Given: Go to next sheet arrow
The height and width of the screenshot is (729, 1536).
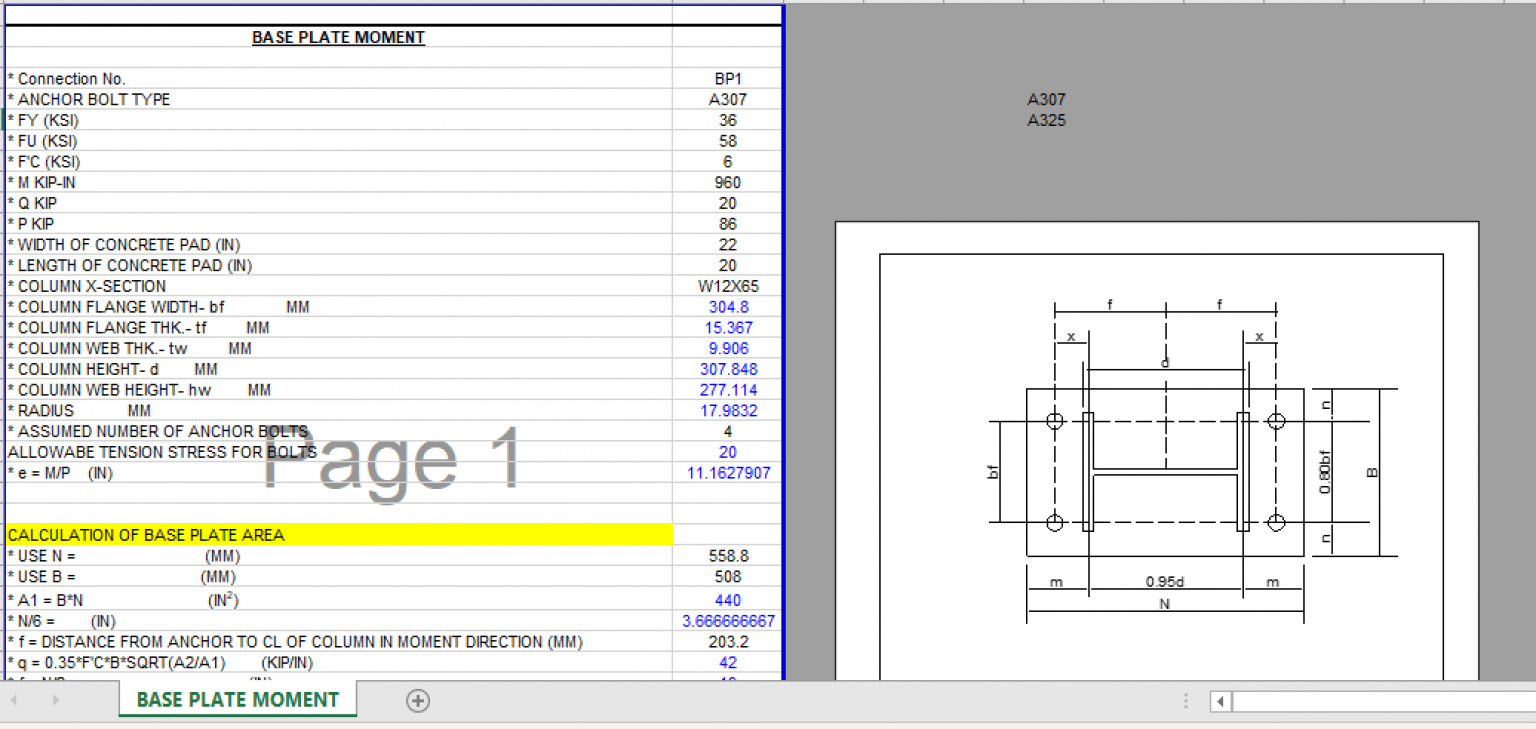Looking at the screenshot, I should pos(56,700).
